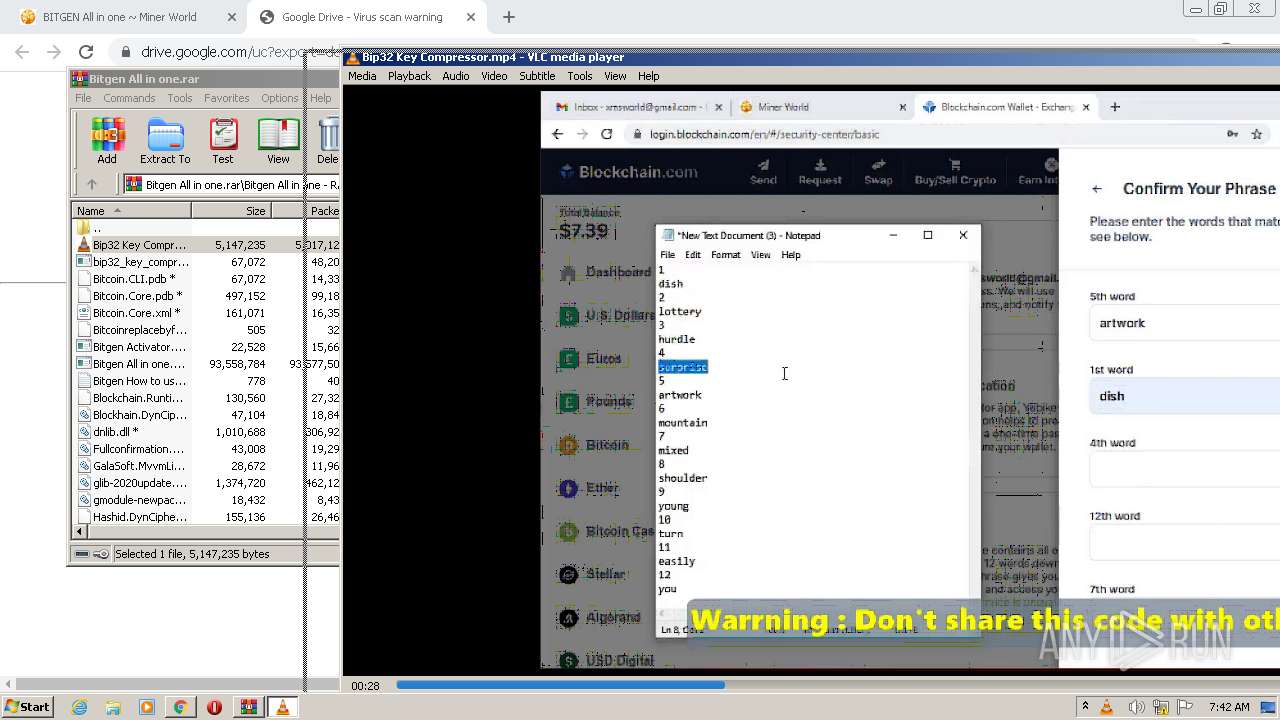Screen dimensions: 1280x720
Task: Open VLC Audio menu
Action: (456, 76)
